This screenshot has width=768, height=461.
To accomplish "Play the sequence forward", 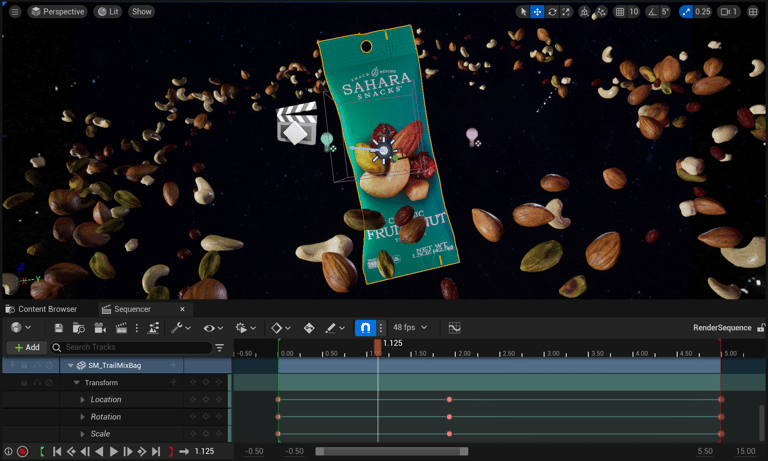I will [114, 452].
